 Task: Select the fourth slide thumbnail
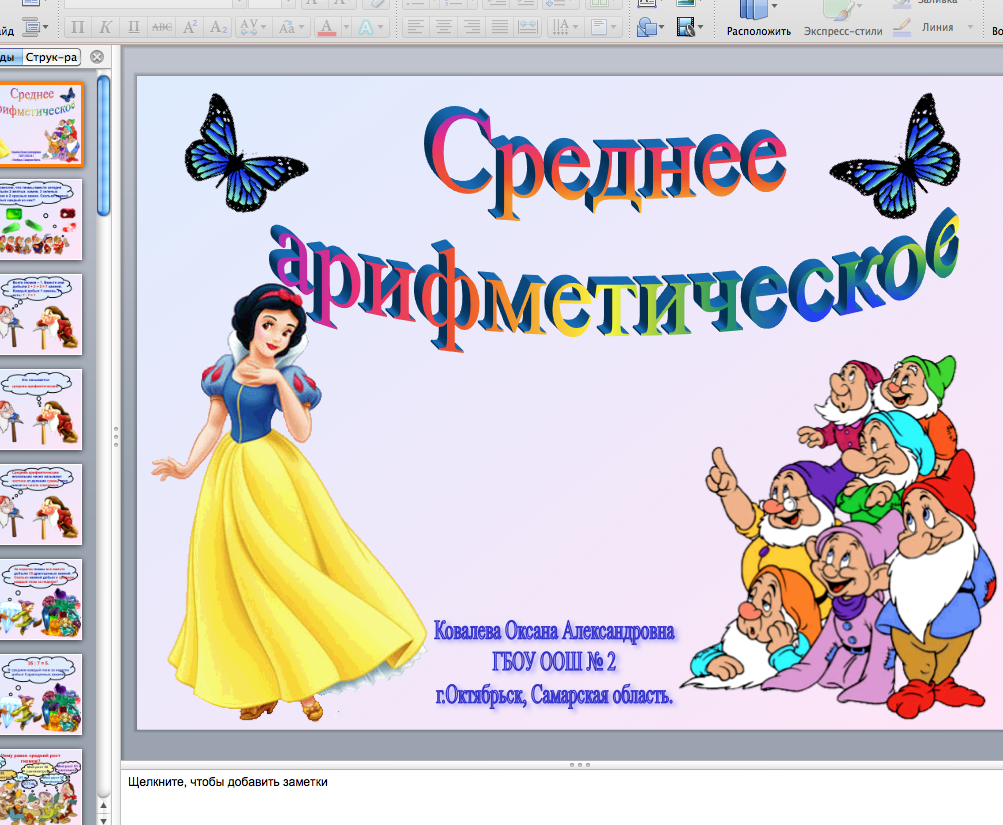(40, 409)
